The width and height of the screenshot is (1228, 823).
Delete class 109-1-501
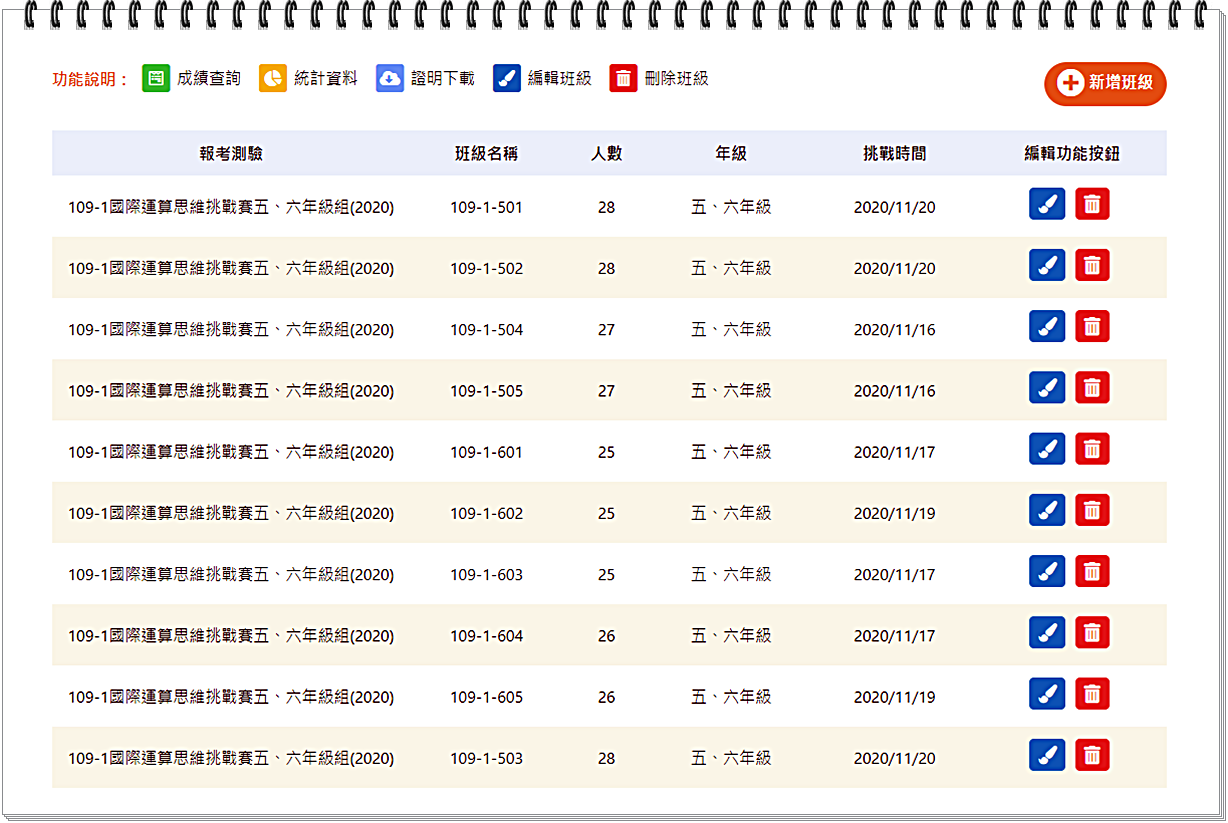(x=1092, y=204)
